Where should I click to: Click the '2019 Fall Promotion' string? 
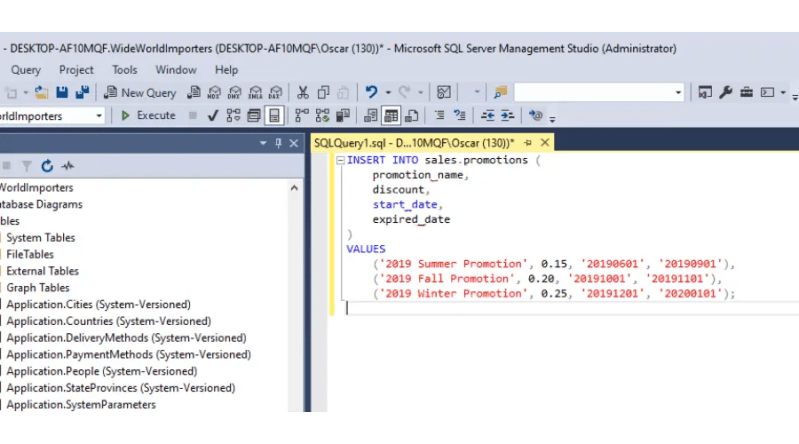pos(447,279)
